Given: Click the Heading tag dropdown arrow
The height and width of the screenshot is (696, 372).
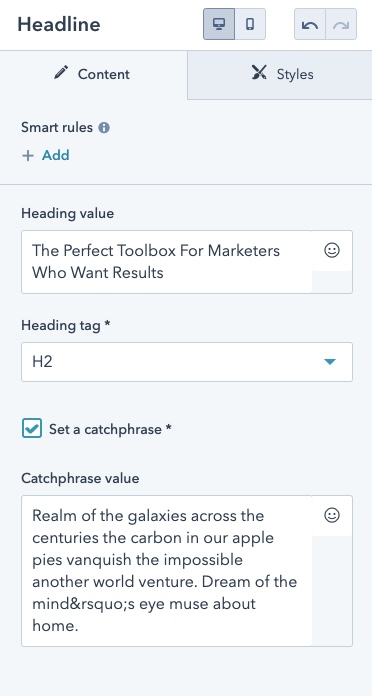Looking at the screenshot, I should [329, 362].
